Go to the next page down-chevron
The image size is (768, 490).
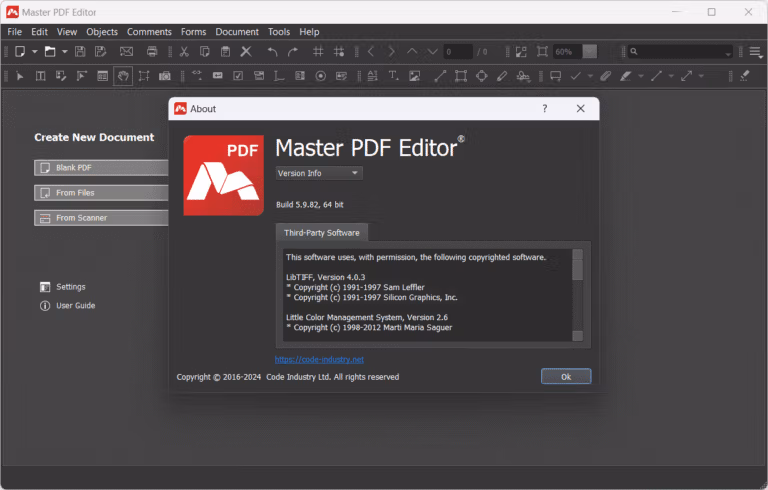pos(432,51)
